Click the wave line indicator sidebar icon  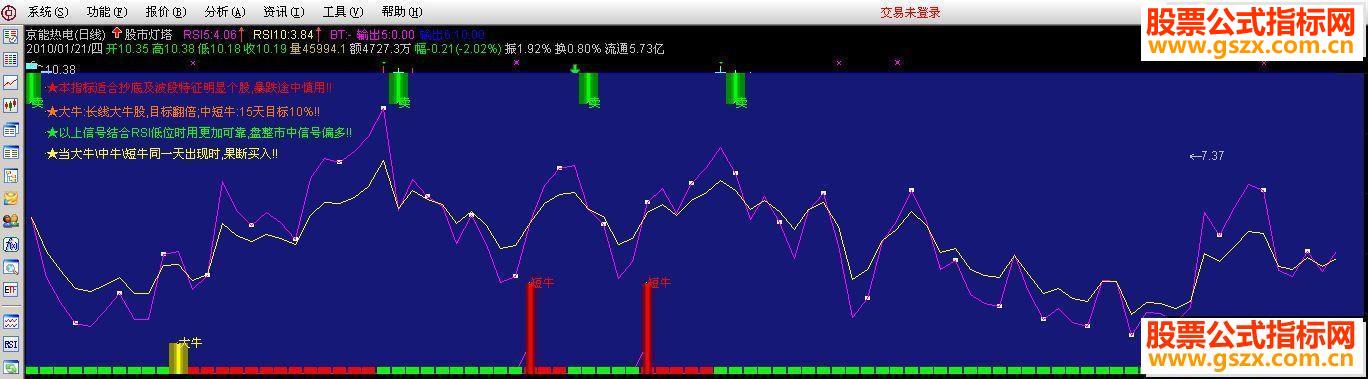(11, 322)
